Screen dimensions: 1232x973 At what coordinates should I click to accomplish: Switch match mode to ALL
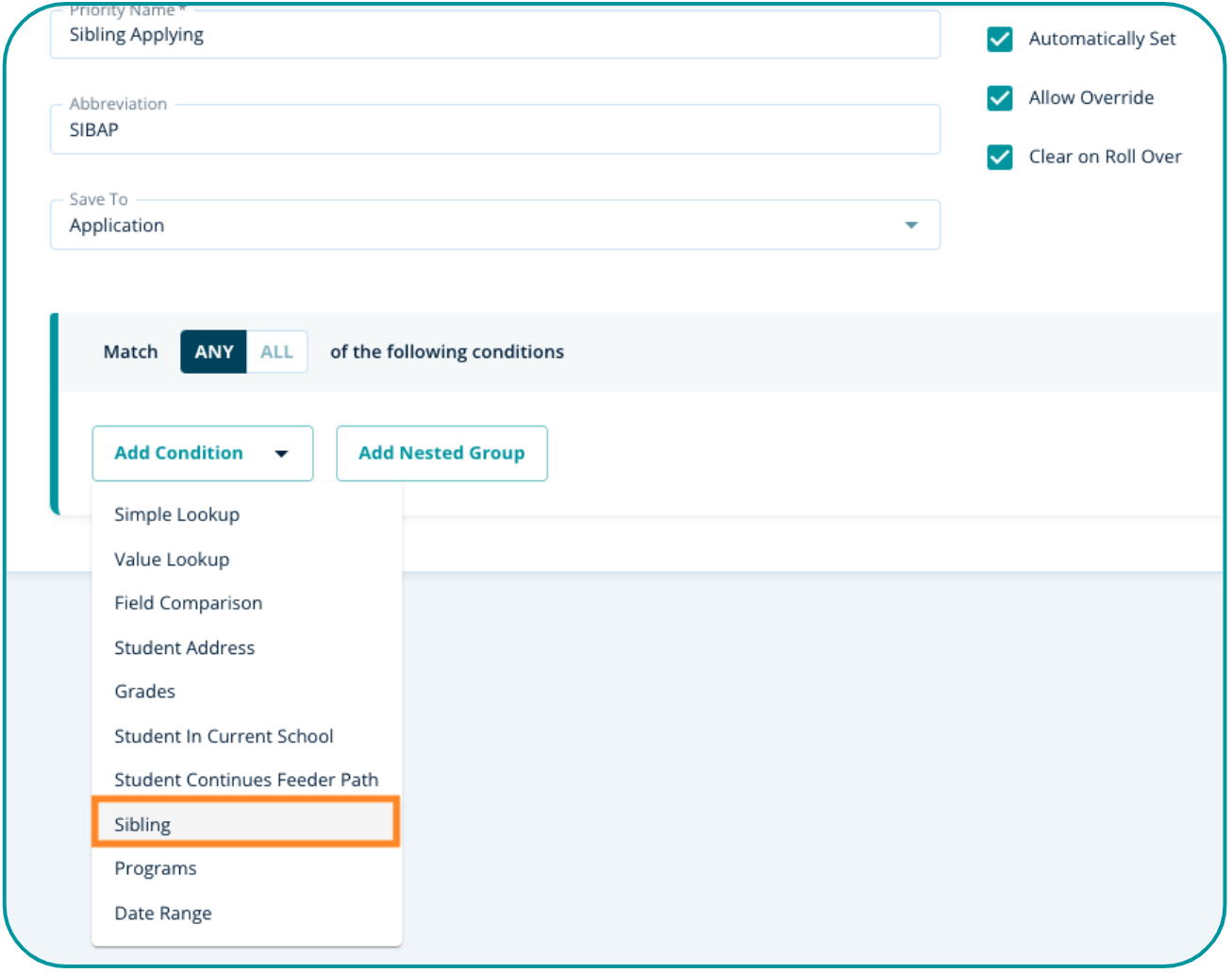[276, 352]
